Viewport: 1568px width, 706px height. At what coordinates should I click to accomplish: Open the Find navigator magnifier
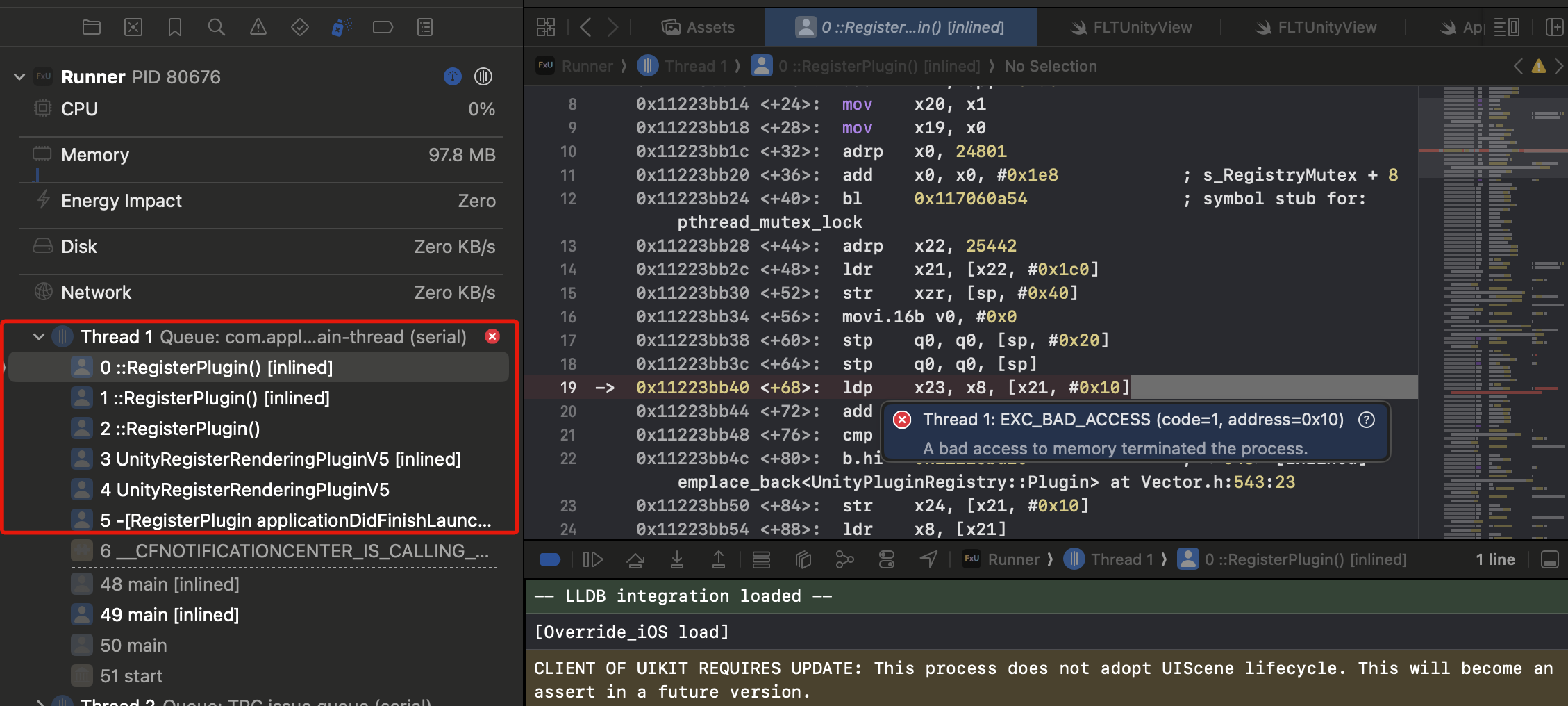pos(217,27)
